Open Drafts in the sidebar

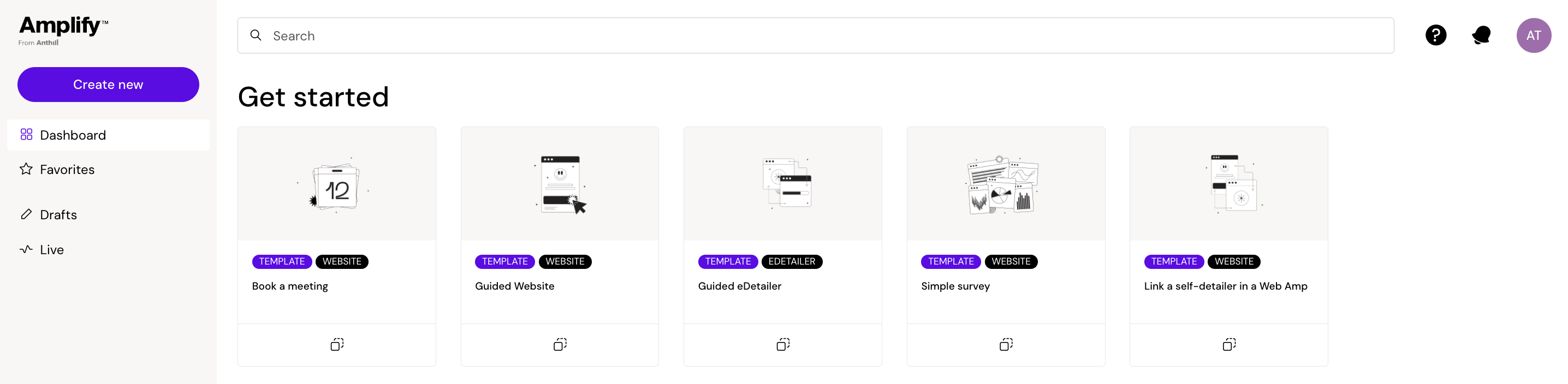[x=58, y=215]
